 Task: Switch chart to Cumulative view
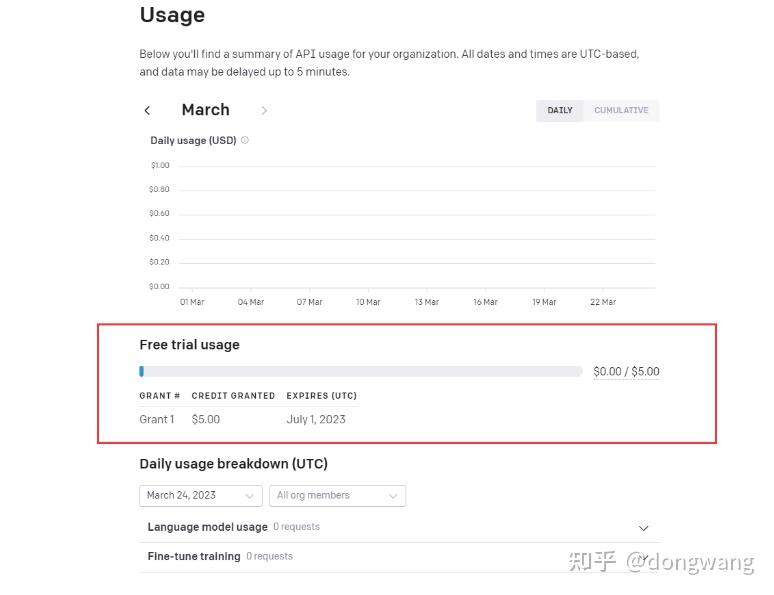click(621, 110)
